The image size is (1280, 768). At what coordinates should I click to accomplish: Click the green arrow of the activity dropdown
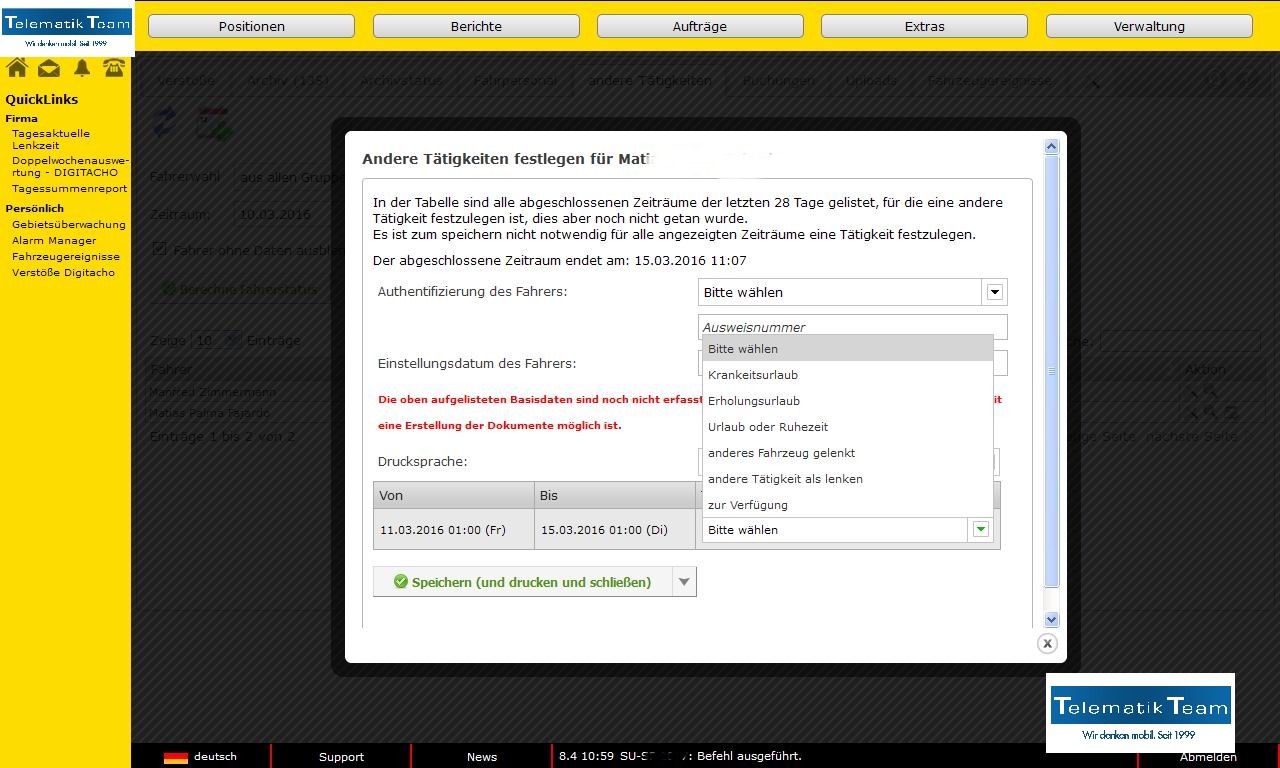[x=981, y=530]
